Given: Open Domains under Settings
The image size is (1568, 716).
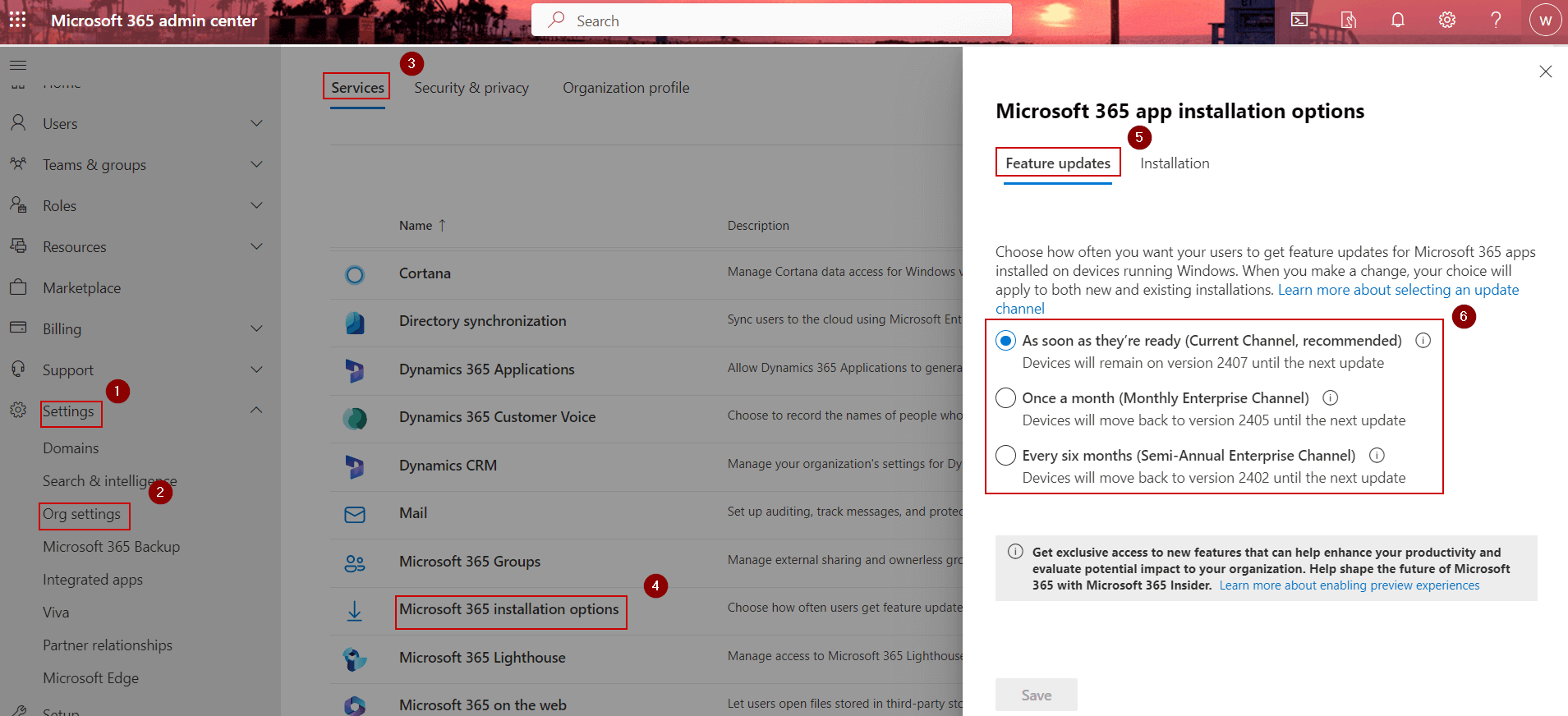Looking at the screenshot, I should (x=71, y=448).
